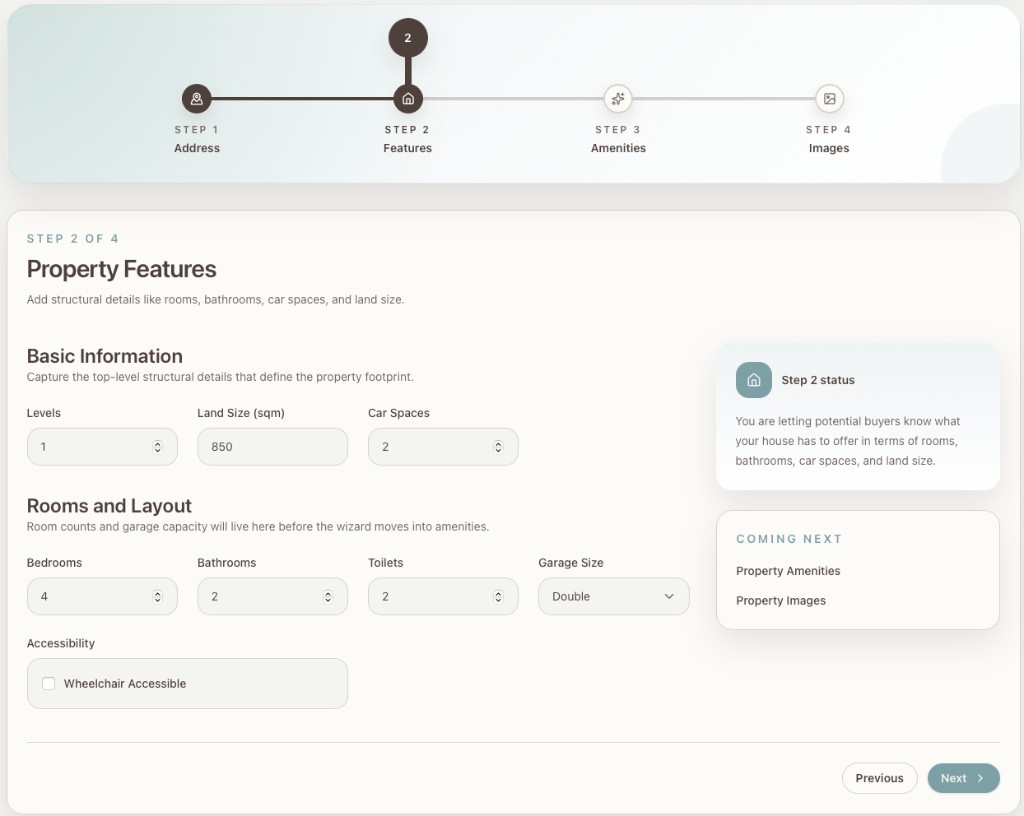Click the Property Features heading
1024x816 pixels.
(x=121, y=269)
